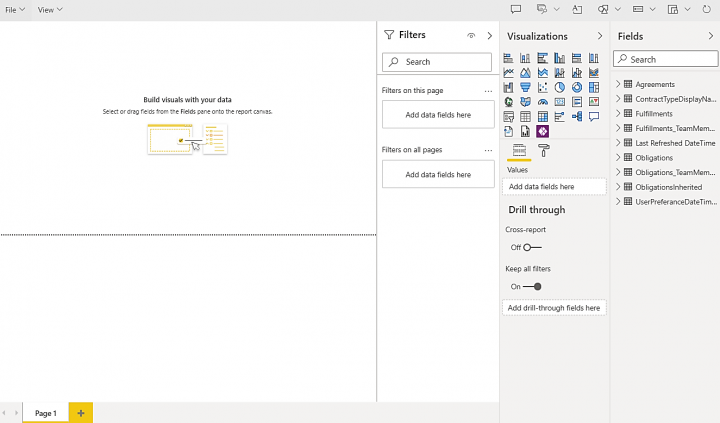Insert a text box from toolbar
Screen dimensions: 720x423
click(577, 9)
